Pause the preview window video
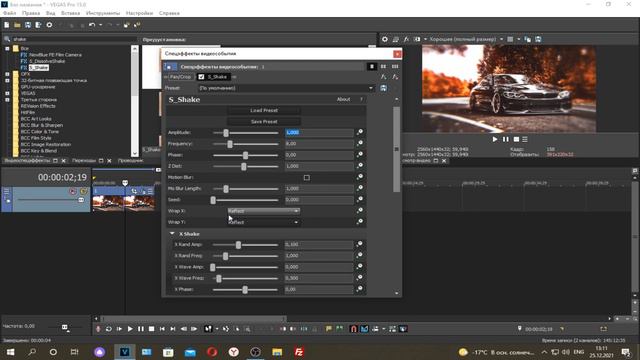This screenshot has width=640, height=360. [x=506, y=139]
